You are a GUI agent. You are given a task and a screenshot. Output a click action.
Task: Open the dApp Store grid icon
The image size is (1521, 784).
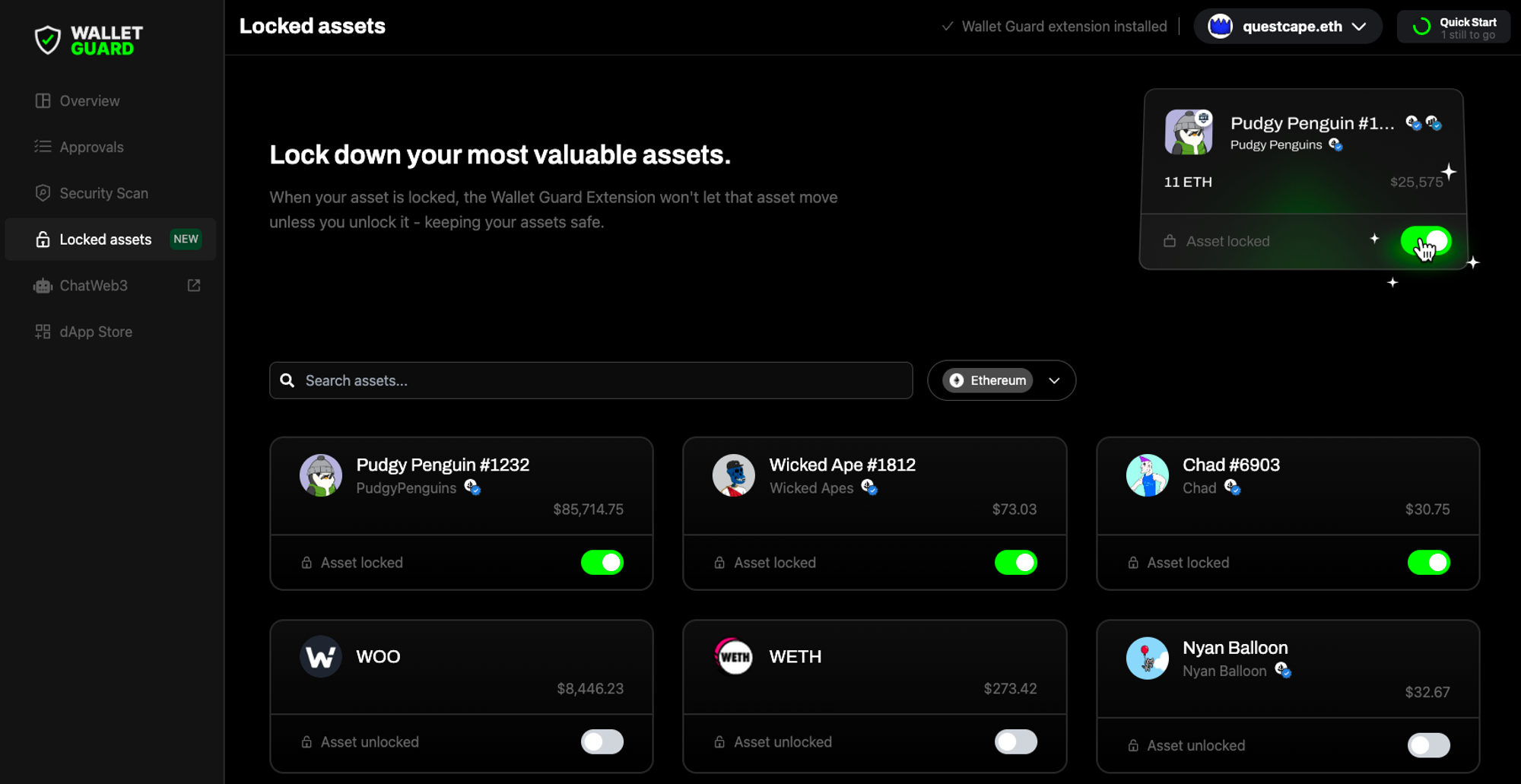click(43, 332)
